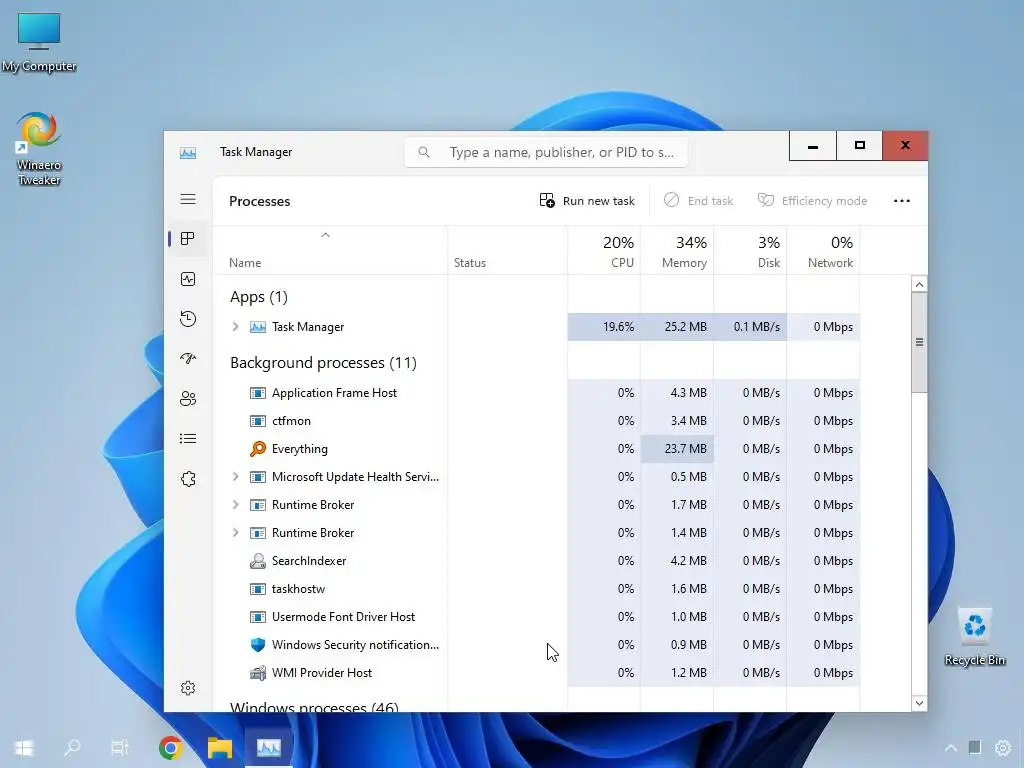Select the ctfmon process row

point(536,421)
